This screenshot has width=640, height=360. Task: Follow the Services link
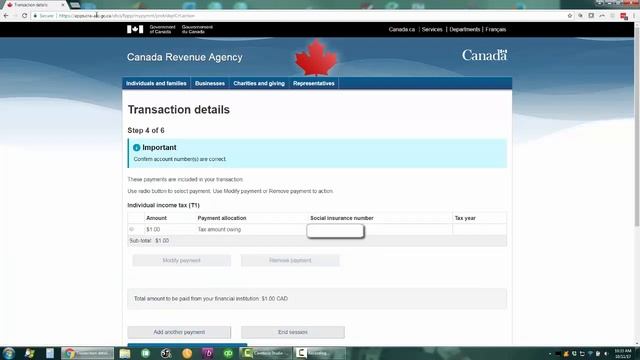pyautogui.click(x=432, y=29)
